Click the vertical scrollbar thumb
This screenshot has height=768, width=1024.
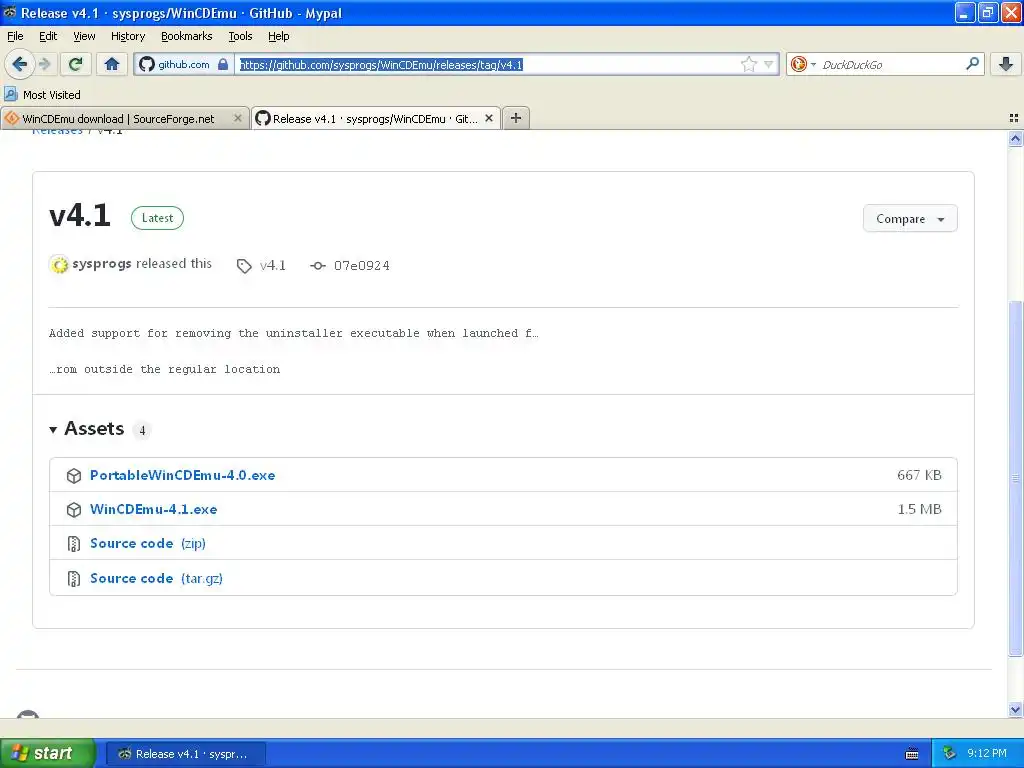coord(1015,478)
